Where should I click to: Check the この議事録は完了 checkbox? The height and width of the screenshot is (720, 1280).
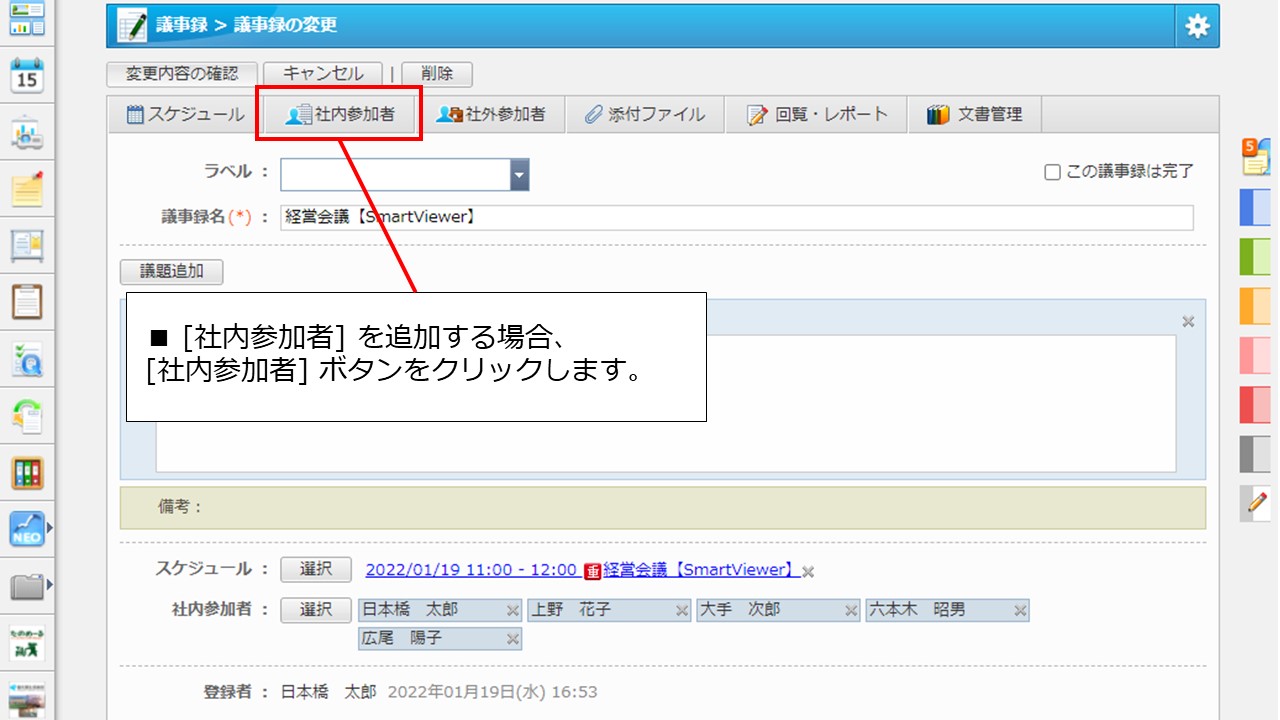[x=1052, y=172]
